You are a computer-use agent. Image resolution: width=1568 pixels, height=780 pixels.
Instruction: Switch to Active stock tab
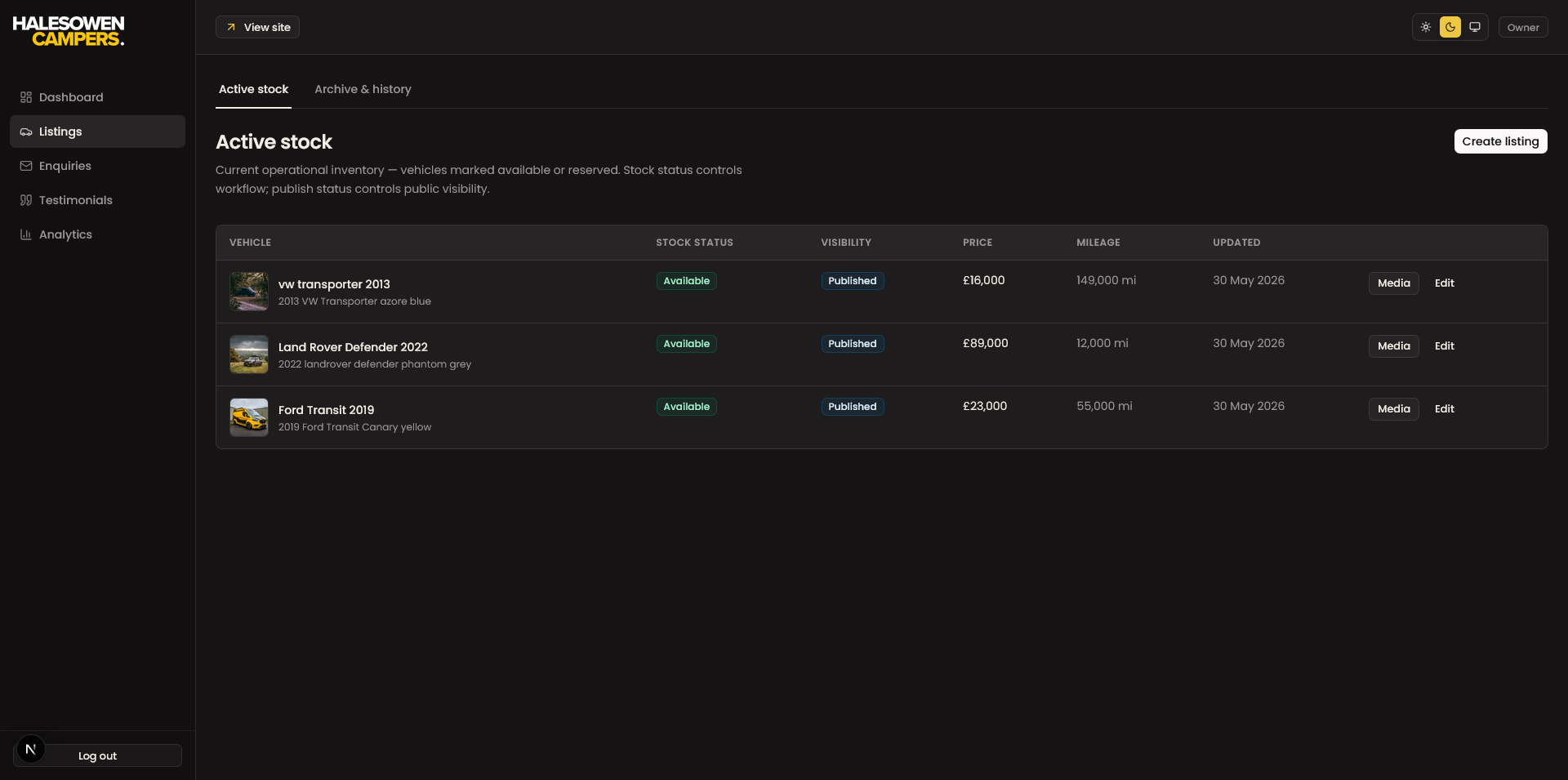253,89
